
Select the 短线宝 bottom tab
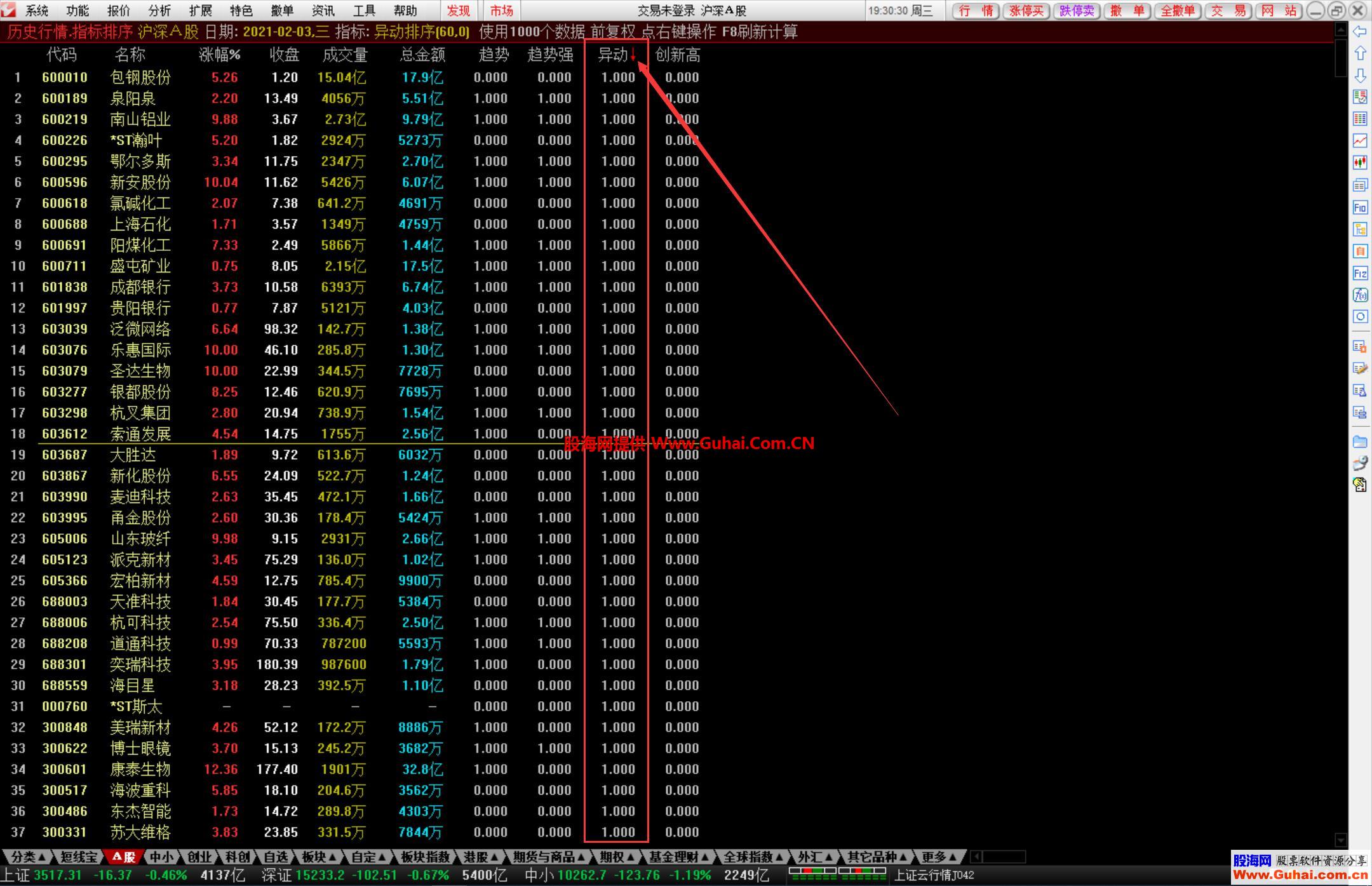[x=79, y=857]
